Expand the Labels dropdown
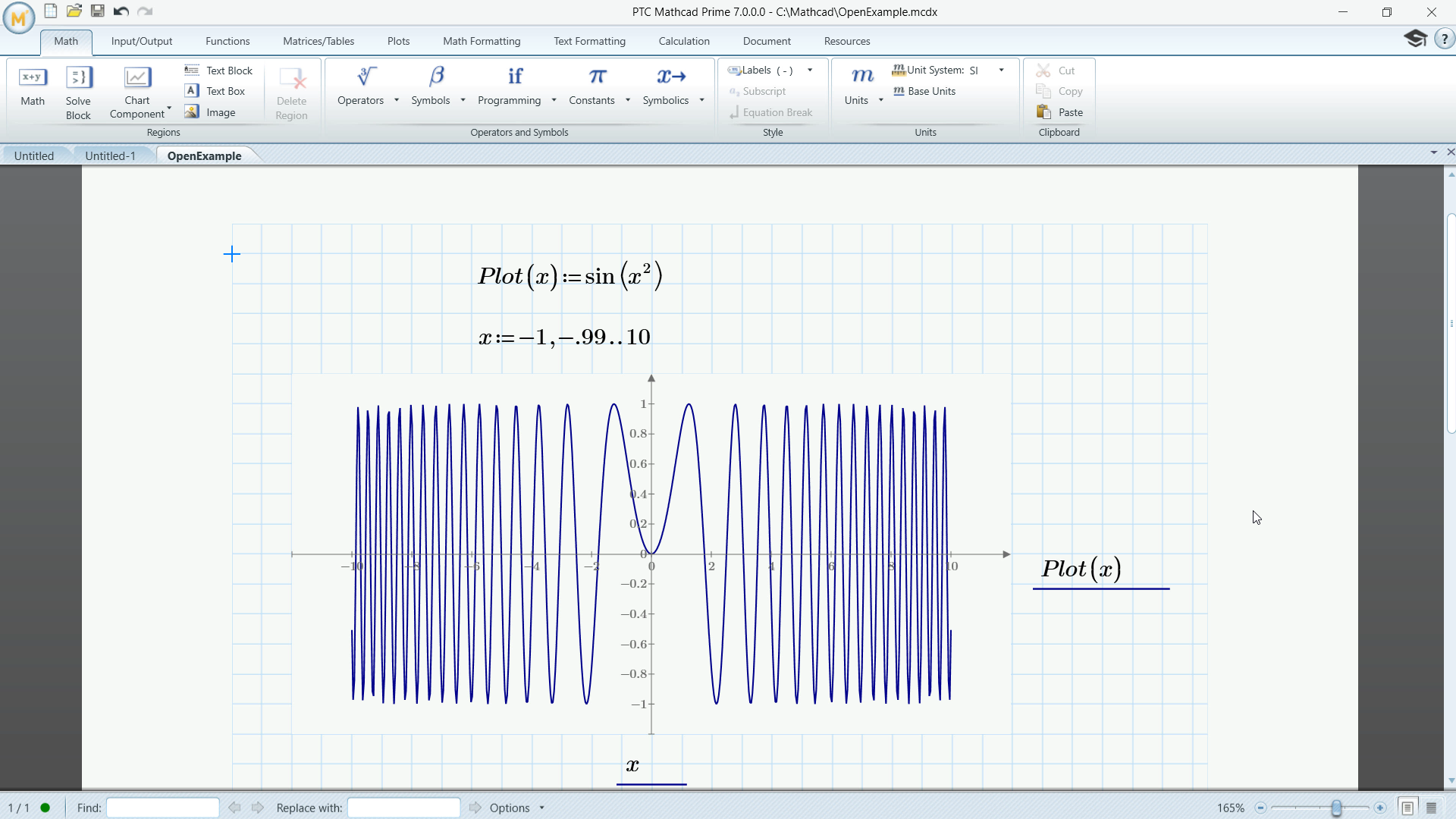This screenshot has height=819, width=1456. pos(811,70)
